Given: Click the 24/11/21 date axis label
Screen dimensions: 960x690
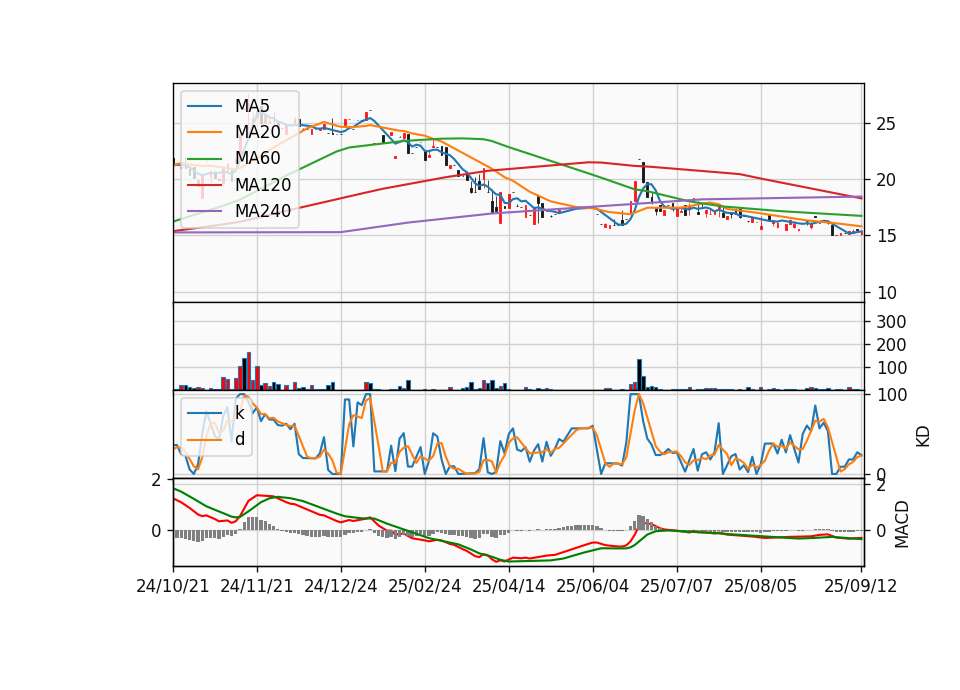Looking at the screenshot, I should point(257,586).
